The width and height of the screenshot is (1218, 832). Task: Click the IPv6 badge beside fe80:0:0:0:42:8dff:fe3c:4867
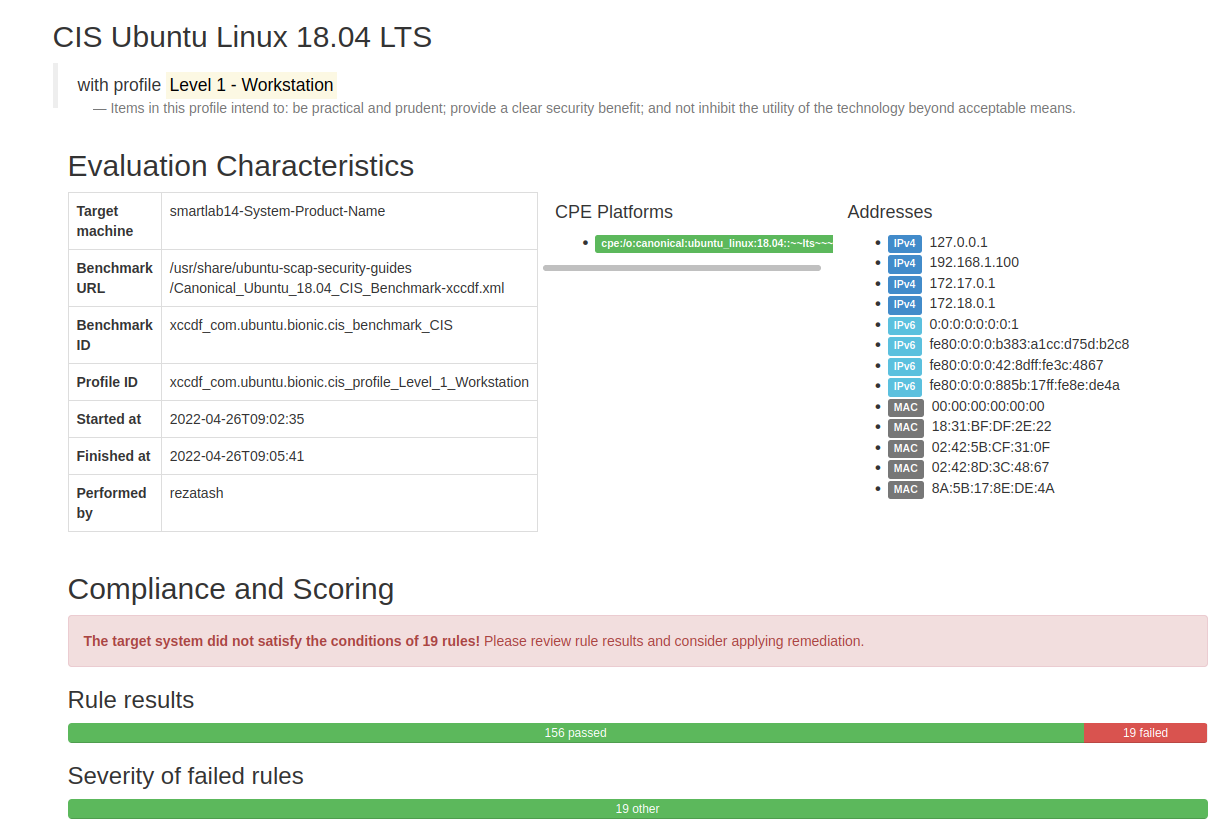coord(904,366)
